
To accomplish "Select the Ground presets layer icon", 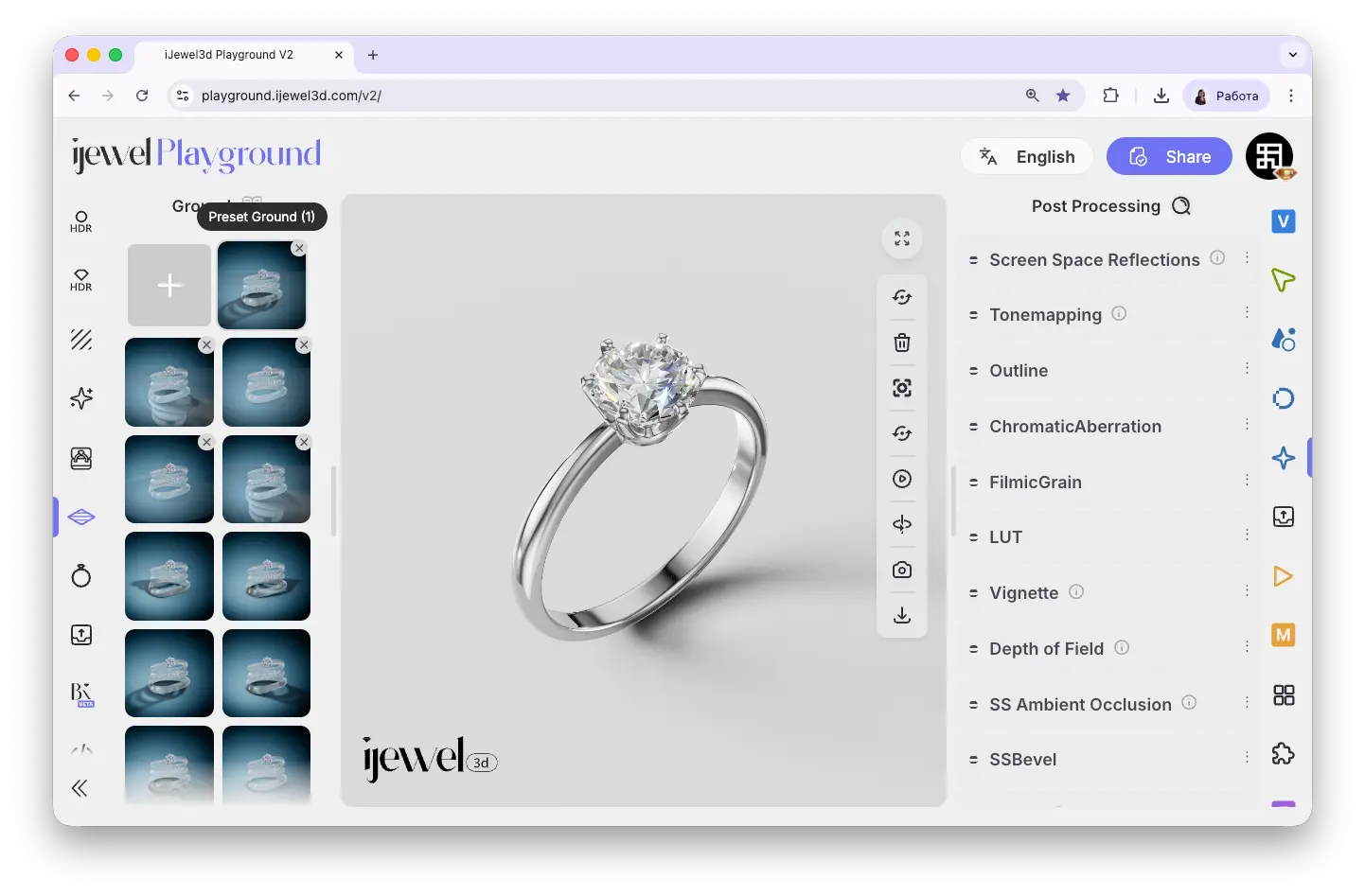I will [81, 517].
